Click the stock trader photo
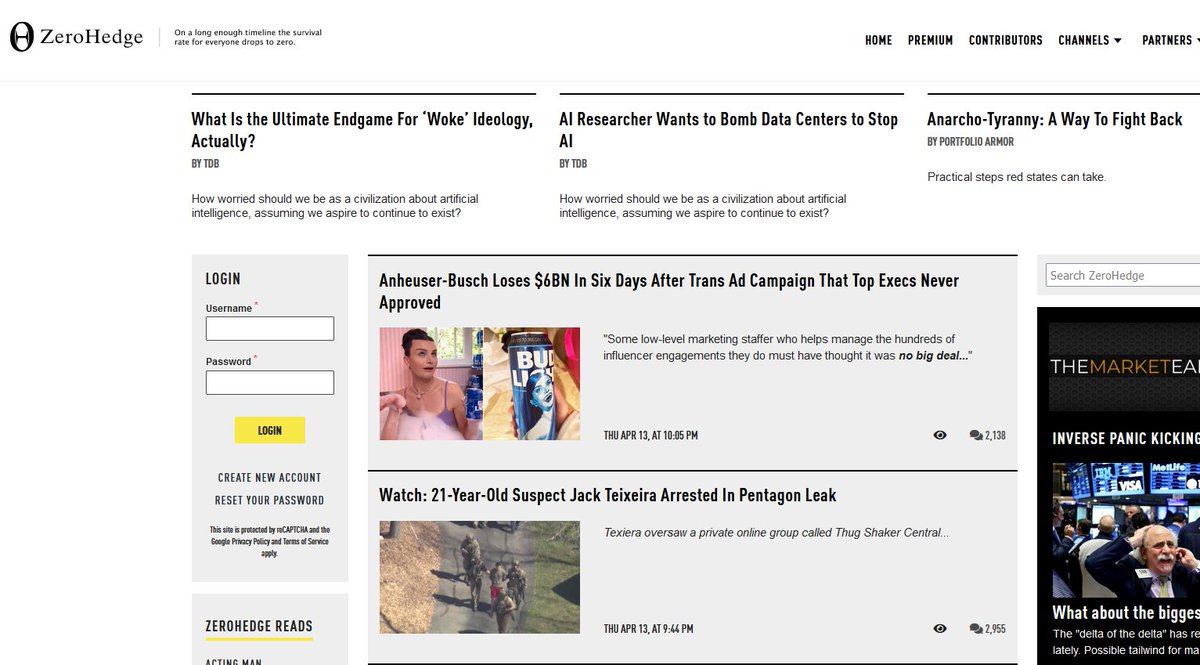This screenshot has width=1200, height=665. coord(1125,530)
